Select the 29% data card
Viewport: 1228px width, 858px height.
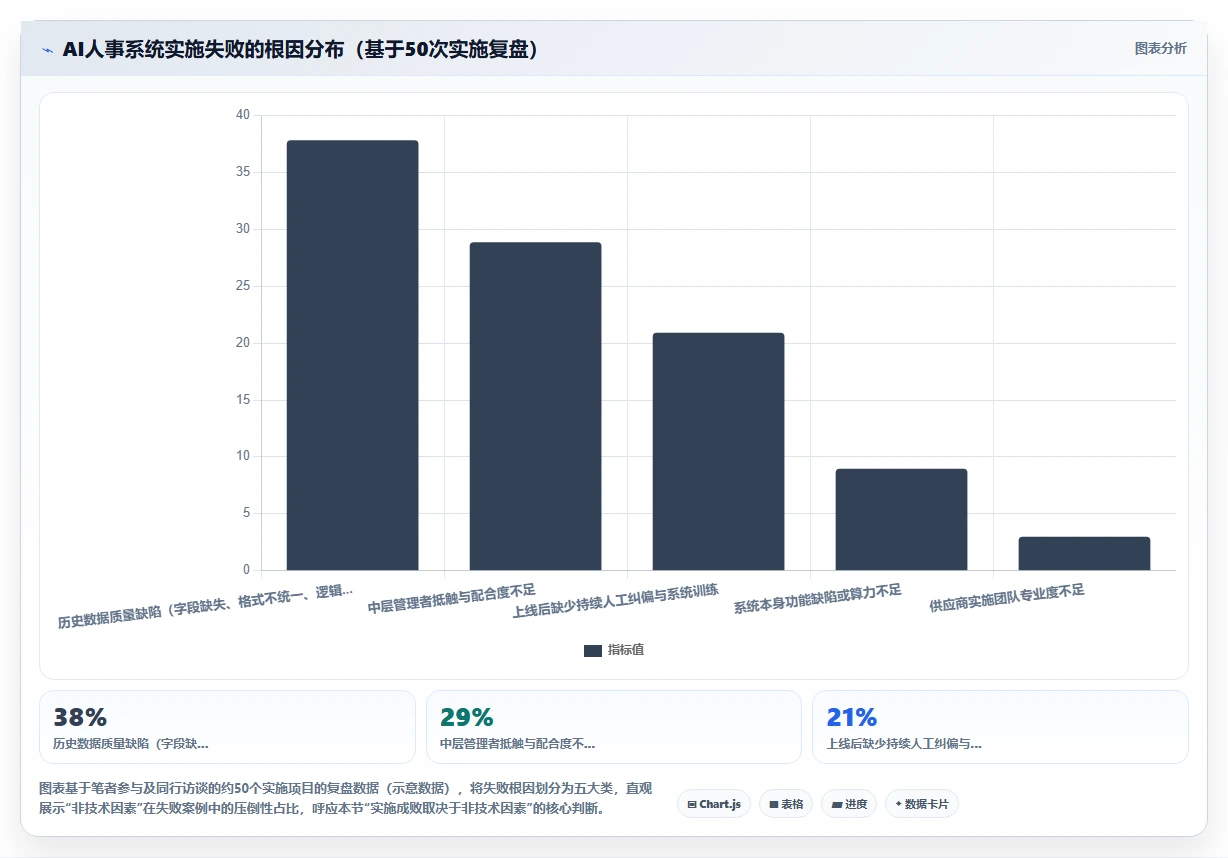coord(614,727)
